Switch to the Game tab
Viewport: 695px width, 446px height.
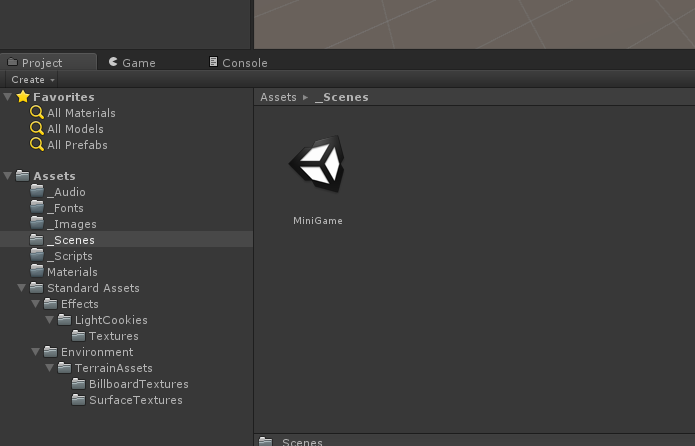tap(132, 63)
